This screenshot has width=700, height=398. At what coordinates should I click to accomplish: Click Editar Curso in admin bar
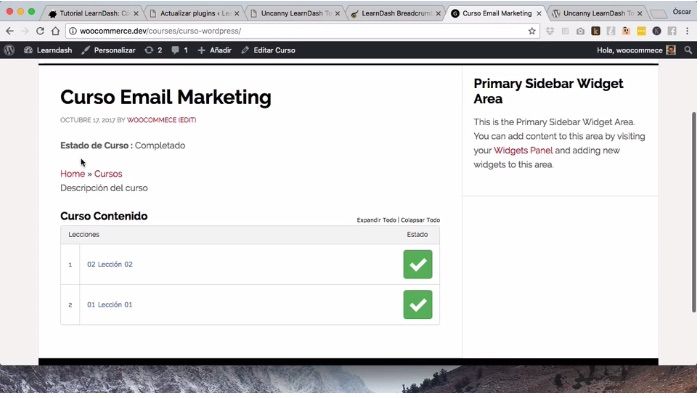268,50
